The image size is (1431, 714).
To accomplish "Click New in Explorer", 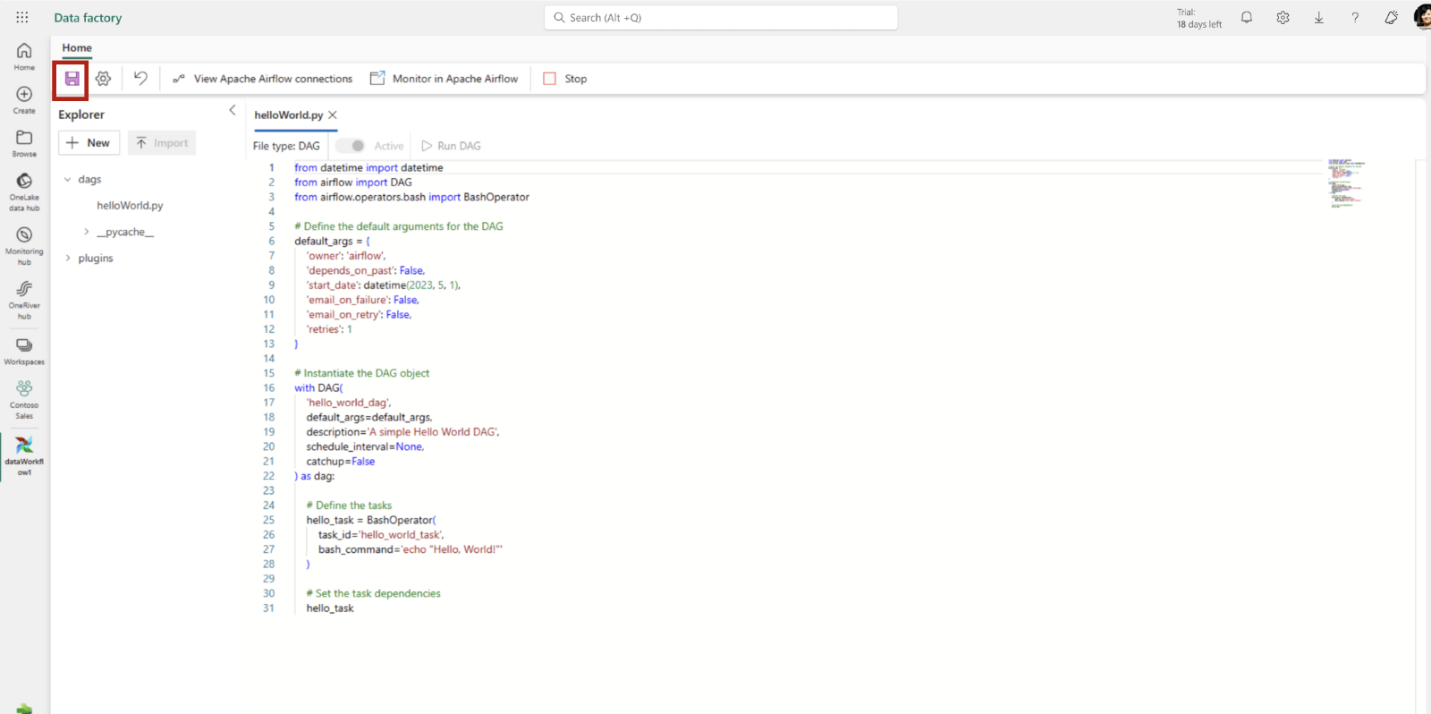I will pyautogui.click(x=89, y=143).
